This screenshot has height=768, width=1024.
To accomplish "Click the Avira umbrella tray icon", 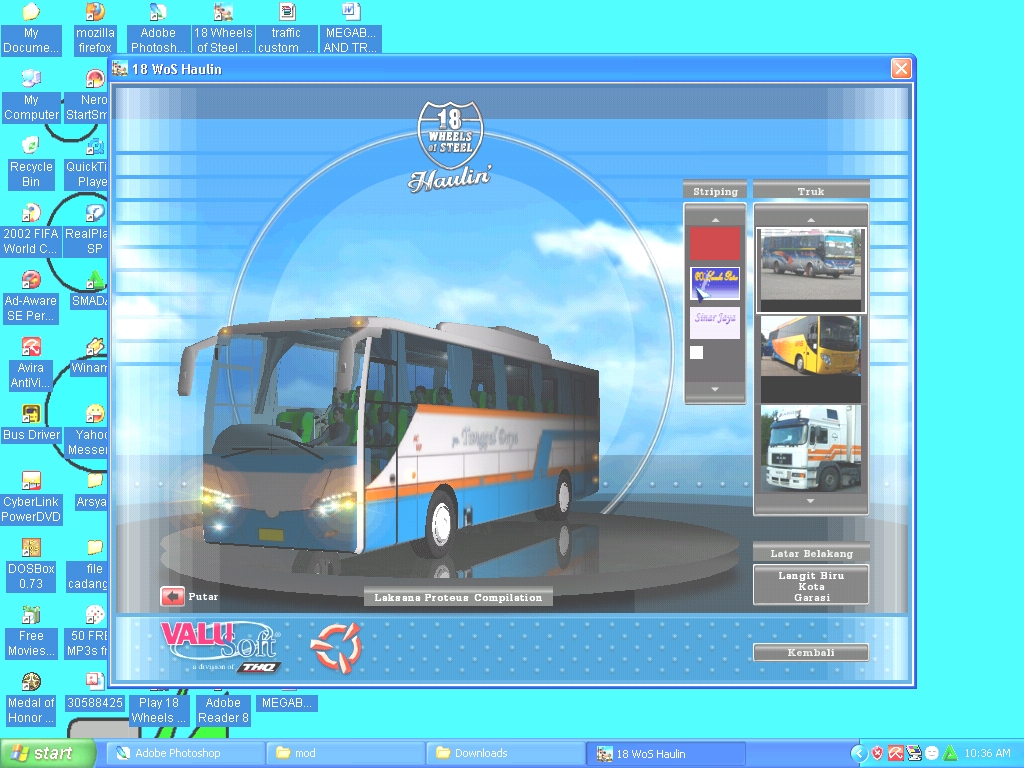I will point(895,754).
